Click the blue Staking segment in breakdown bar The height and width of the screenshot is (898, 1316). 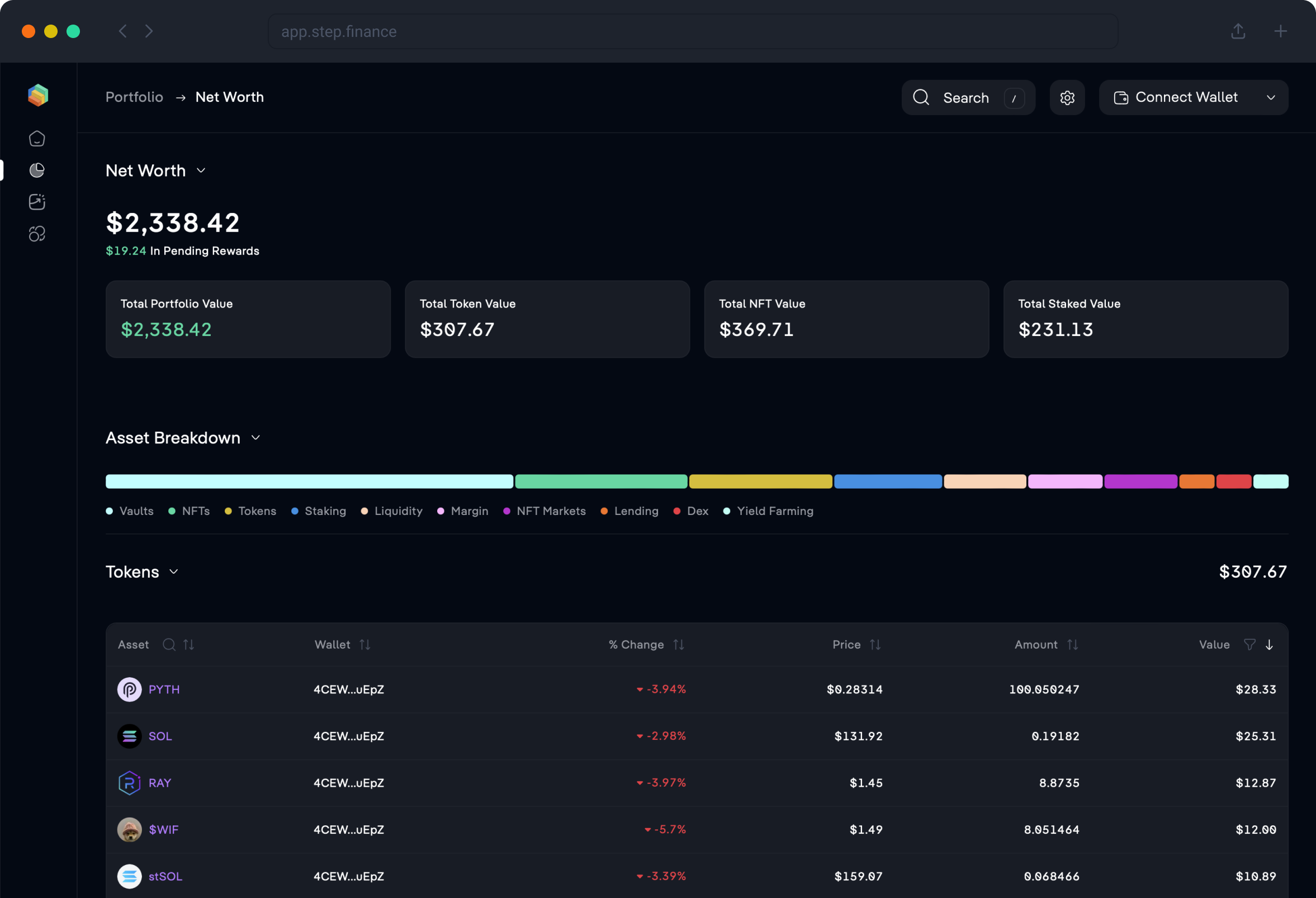click(887, 481)
